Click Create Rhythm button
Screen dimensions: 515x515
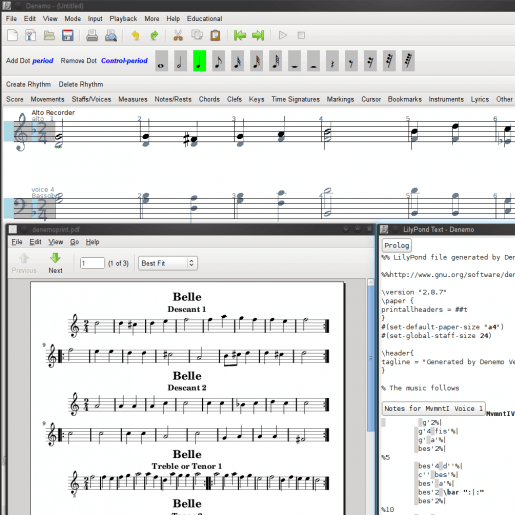click(x=28, y=84)
